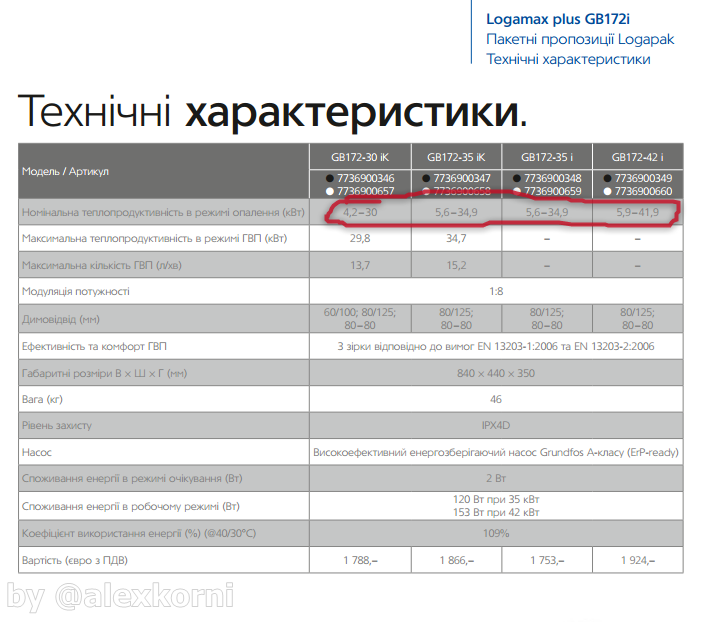
Task: Click article number 7736900349
Action: 644,178
